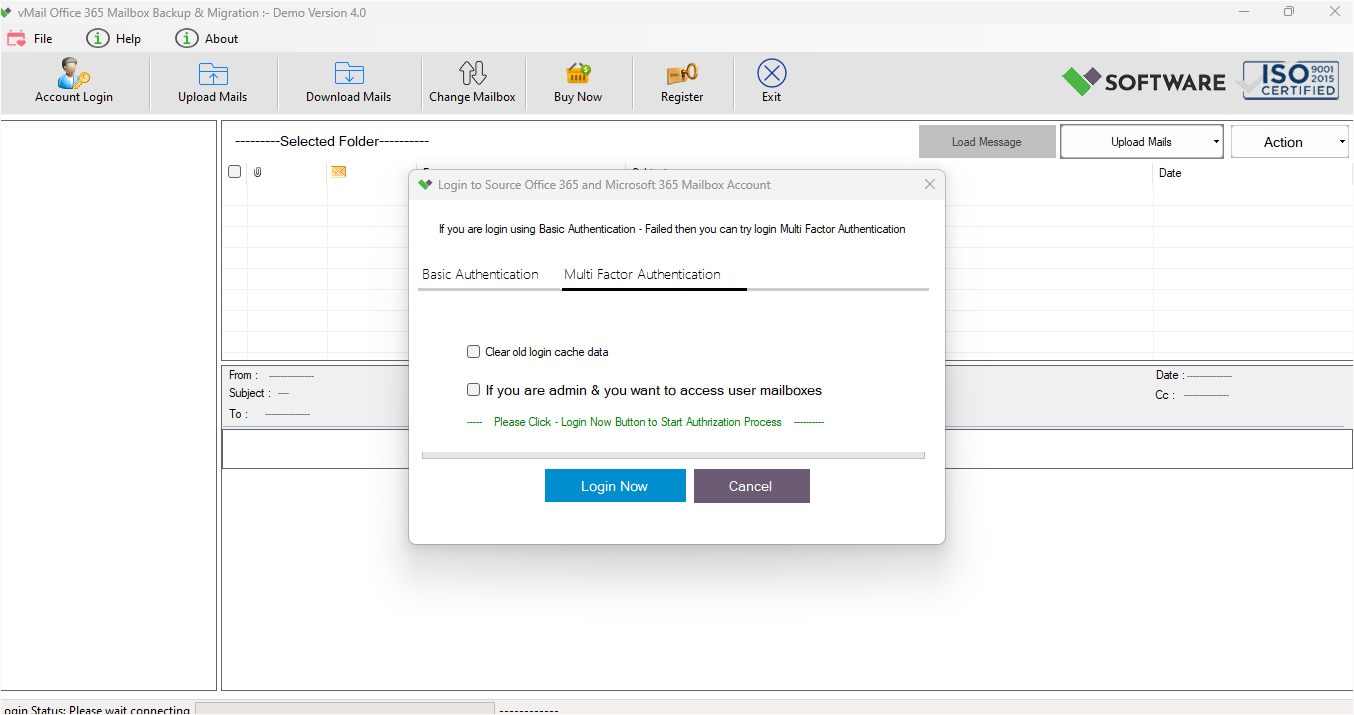The width and height of the screenshot is (1354, 715).
Task: Select the Change Mailbox icon
Action: pyautogui.click(x=472, y=73)
